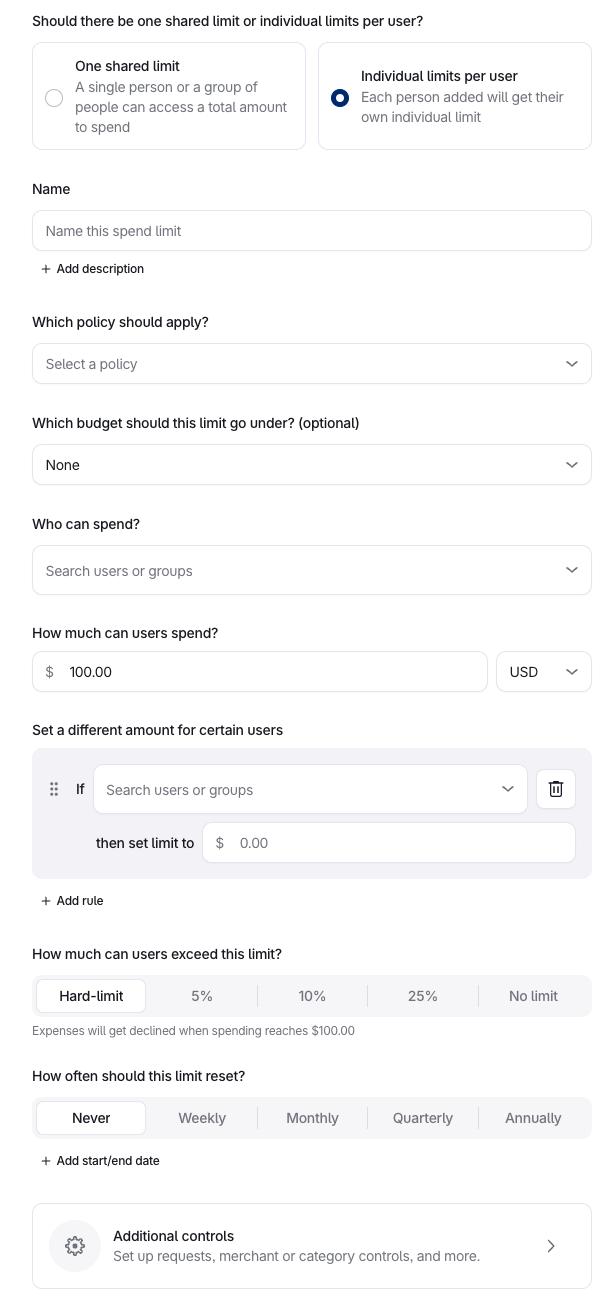Expand the budget dropdown showing None
The width and height of the screenshot is (606, 1298).
pyautogui.click(x=311, y=465)
